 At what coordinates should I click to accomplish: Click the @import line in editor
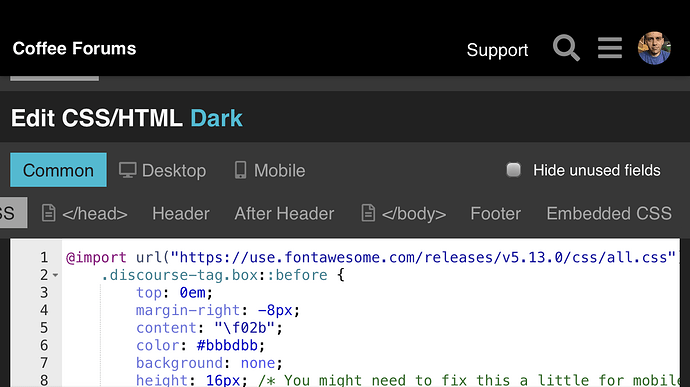(x=371, y=257)
